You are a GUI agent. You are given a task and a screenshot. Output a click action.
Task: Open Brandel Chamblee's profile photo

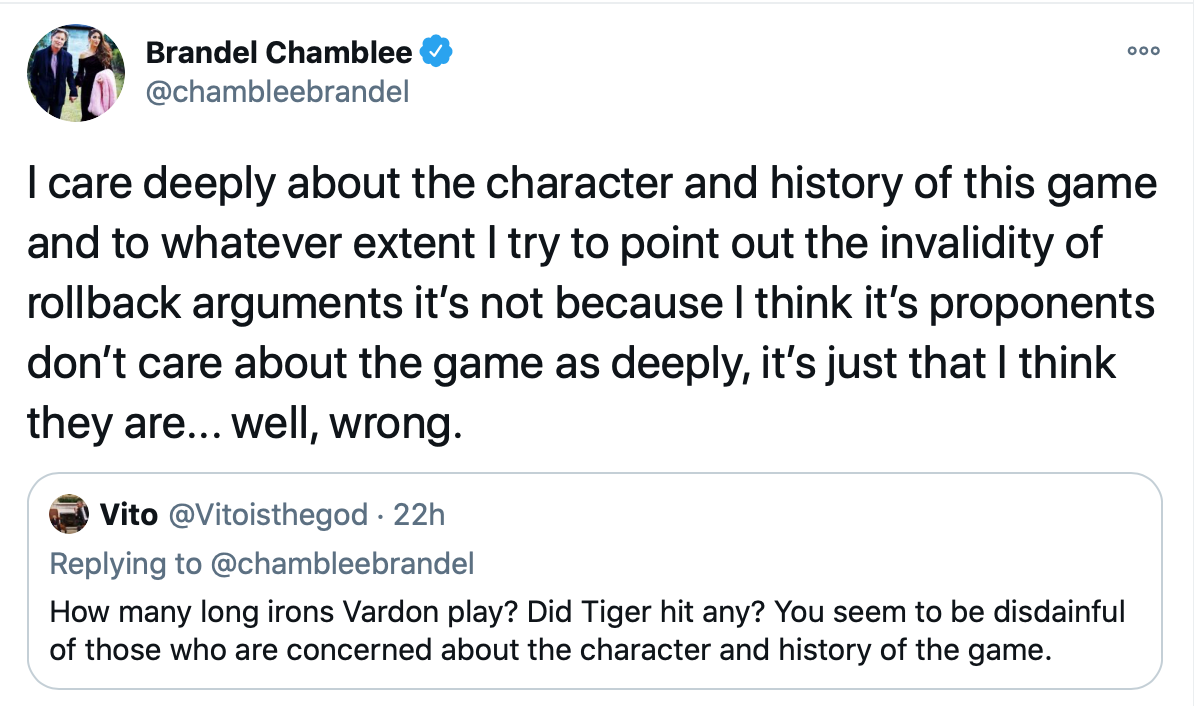point(75,72)
